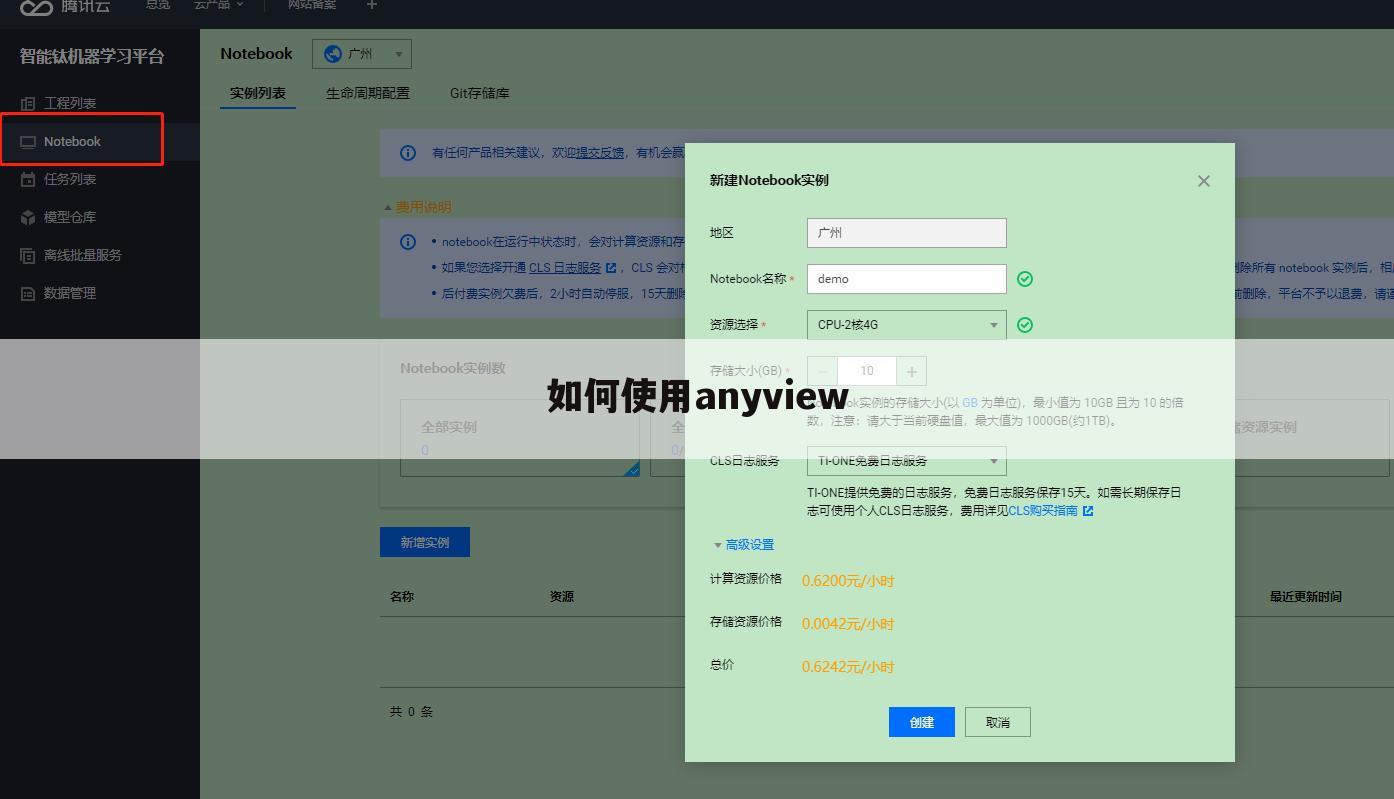The width and height of the screenshot is (1394, 799).
Task: Open the CLS日志服务 dropdown
Action: (x=907, y=461)
